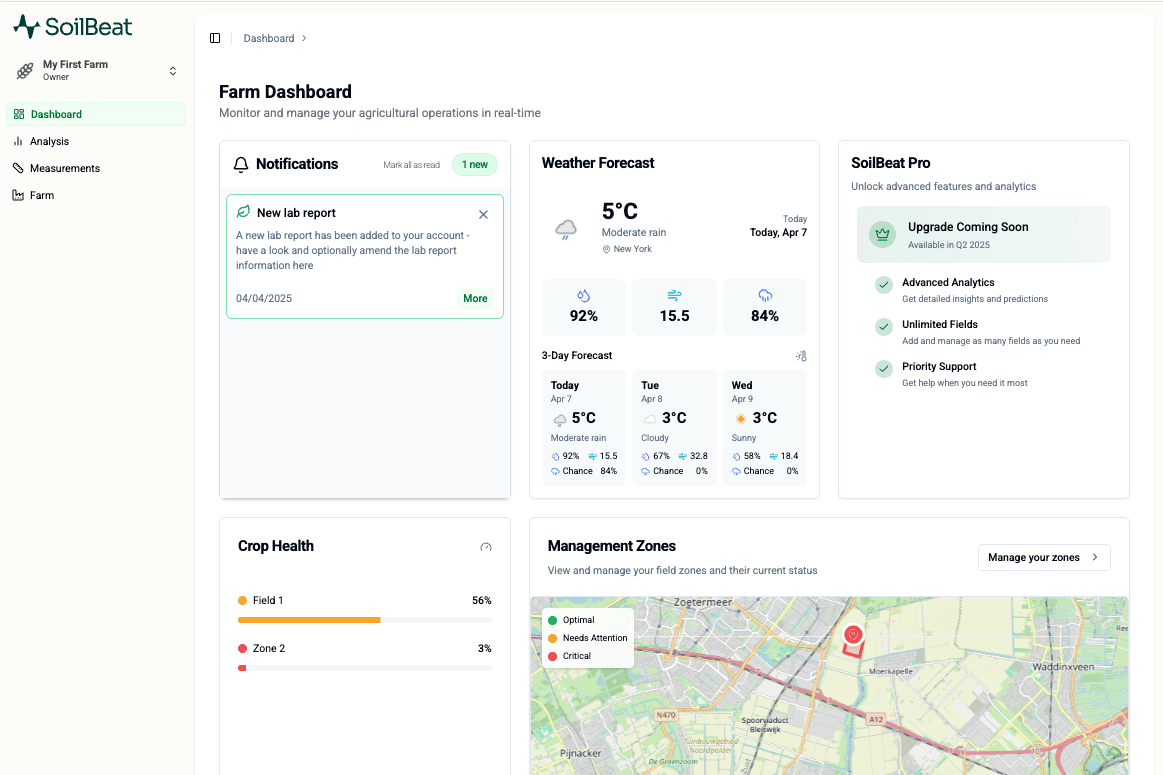Select the Wed Apr 9 forecast card
Viewport: 1163px width, 775px height.
765,427
